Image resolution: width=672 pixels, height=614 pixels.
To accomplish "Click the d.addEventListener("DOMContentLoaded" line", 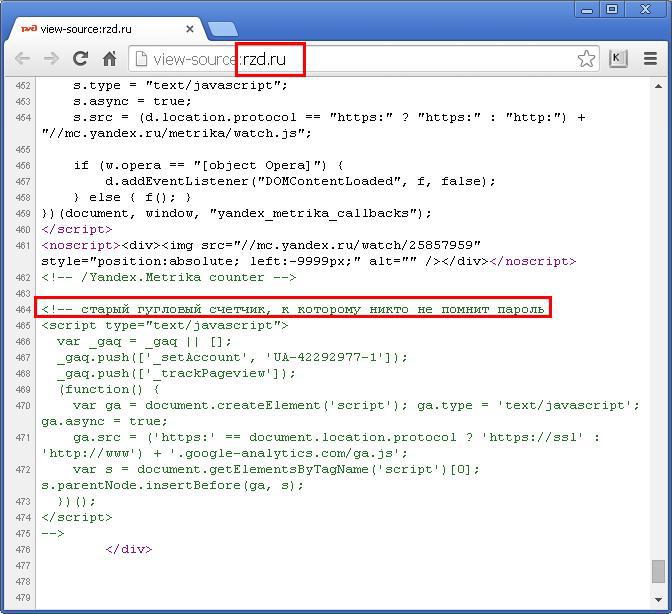I will [300, 181].
